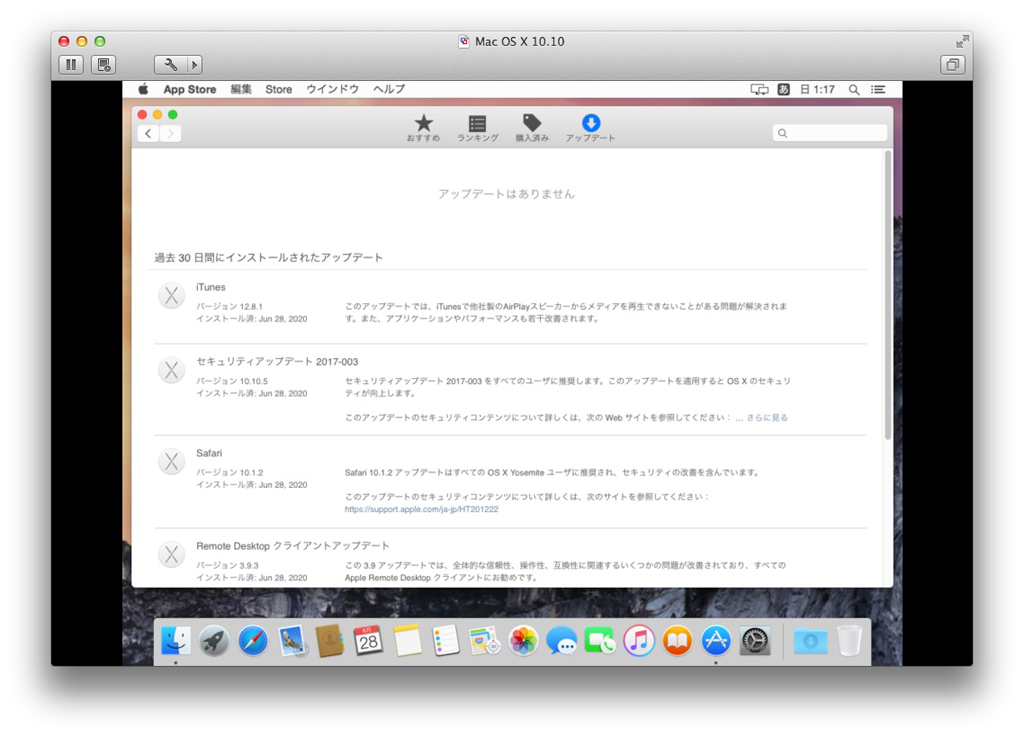Open the 編集 menu

pyautogui.click(x=241, y=89)
